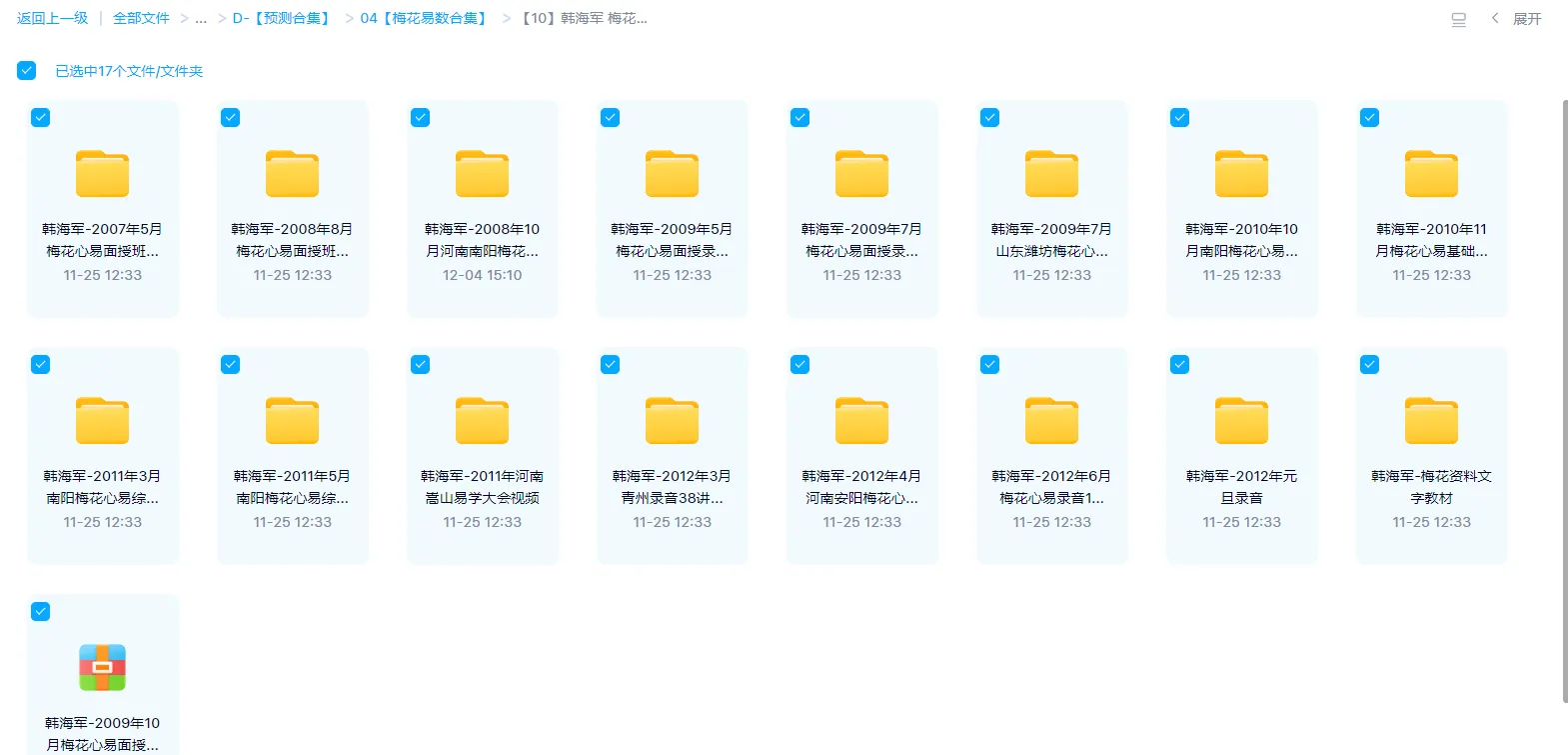Click 返回上一级 to go back
This screenshot has width=1568, height=755.
coord(52,19)
